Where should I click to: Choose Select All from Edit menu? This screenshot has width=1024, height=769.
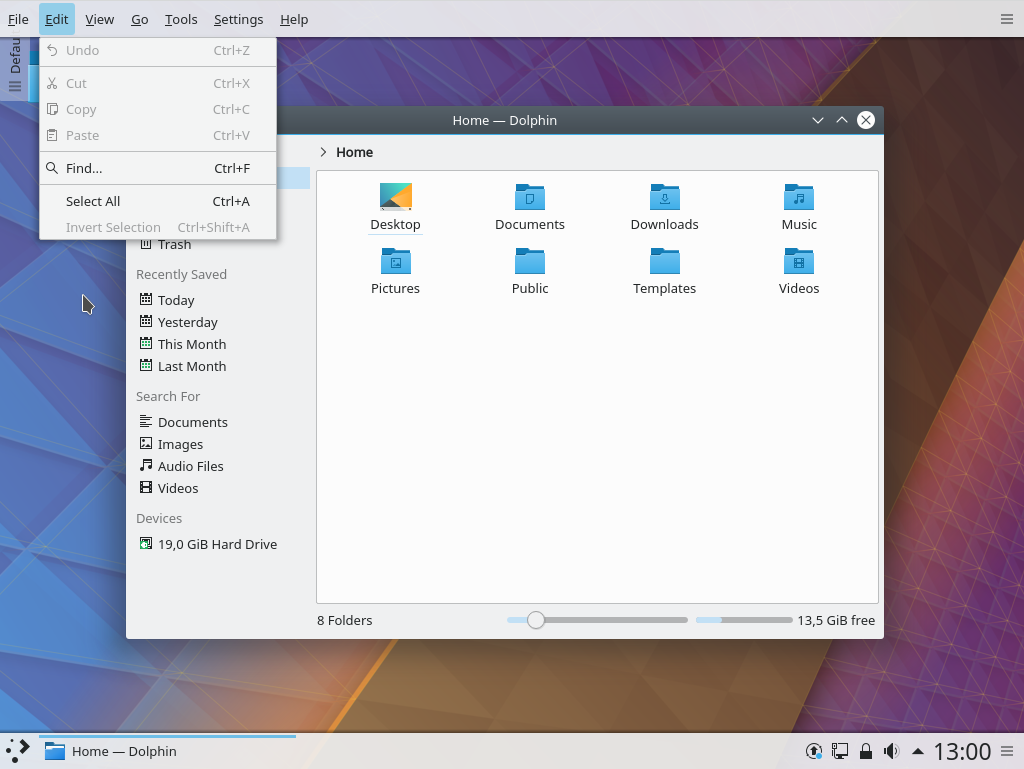[158, 202]
